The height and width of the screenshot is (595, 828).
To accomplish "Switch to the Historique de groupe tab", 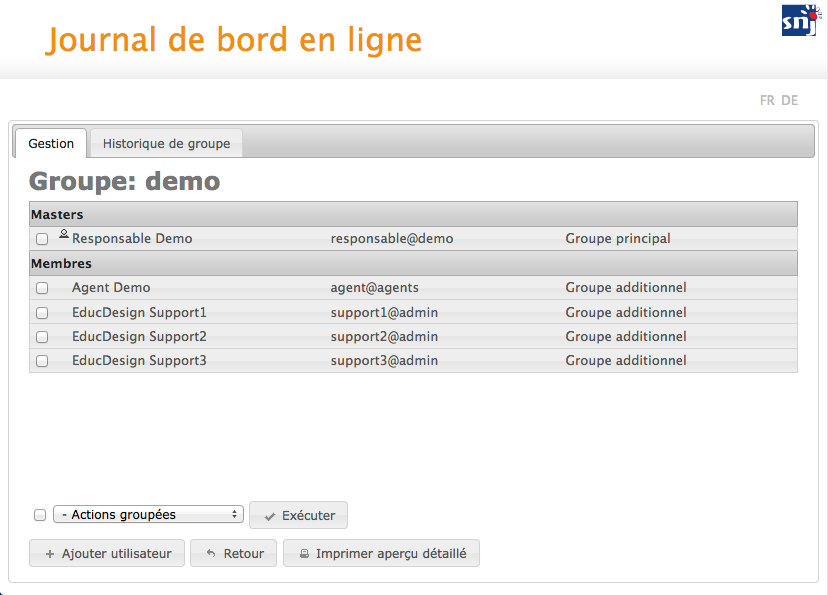I will tap(166, 143).
